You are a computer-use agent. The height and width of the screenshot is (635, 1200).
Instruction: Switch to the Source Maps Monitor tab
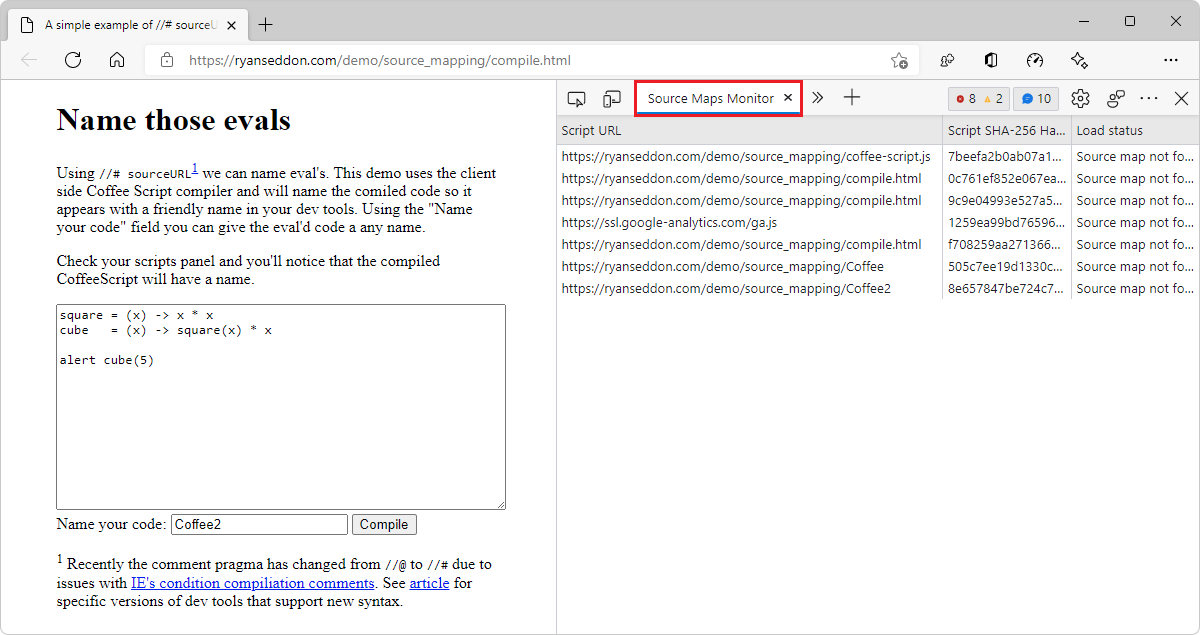tap(711, 98)
